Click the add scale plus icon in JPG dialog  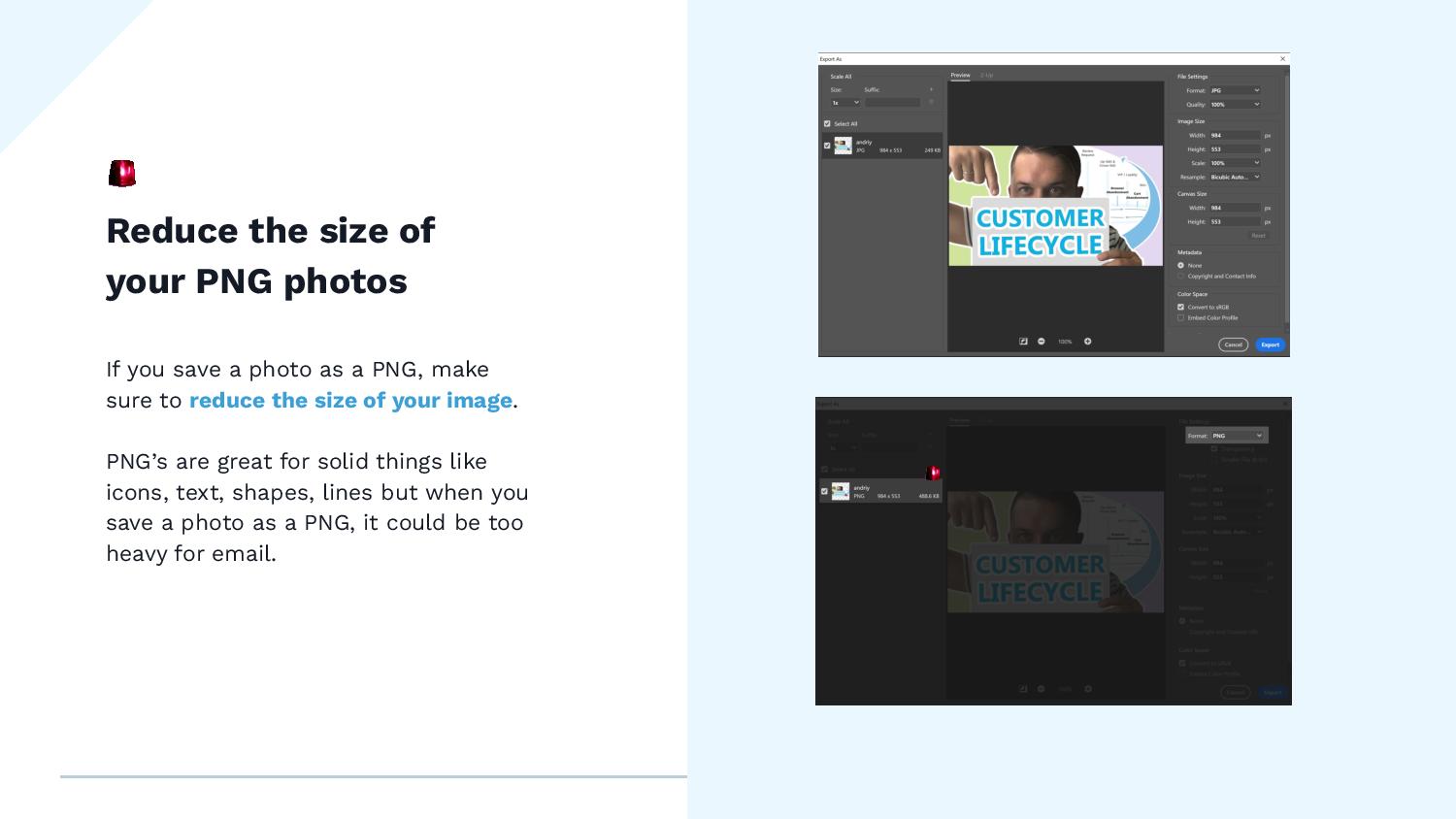931,89
